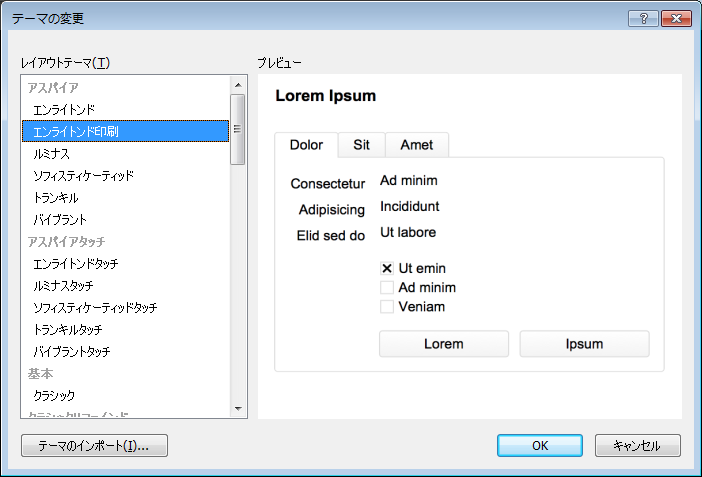The height and width of the screenshot is (477, 702).
Task: Click the help question mark button
Action: 643,18
